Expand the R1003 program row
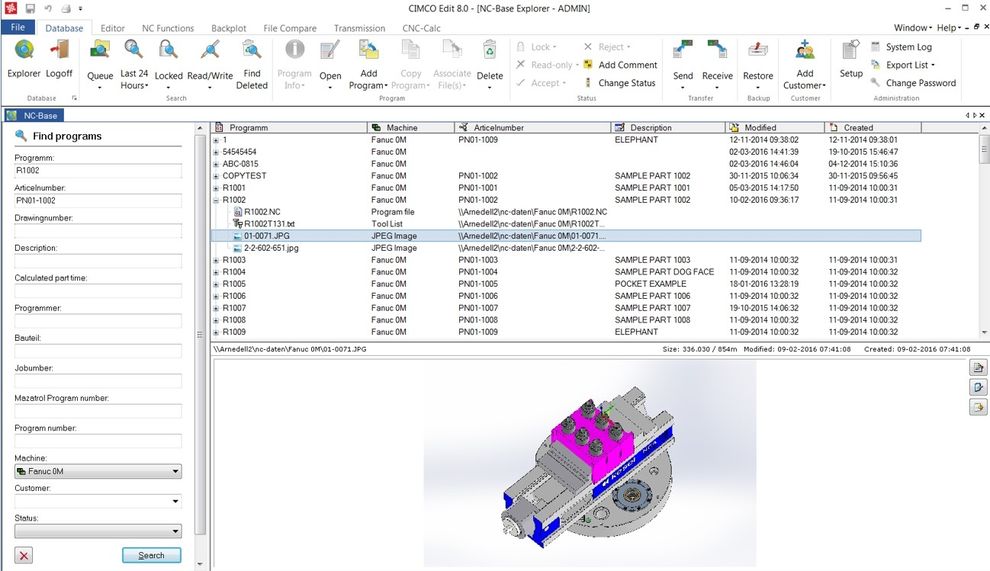The height and width of the screenshot is (571, 990). point(216,260)
